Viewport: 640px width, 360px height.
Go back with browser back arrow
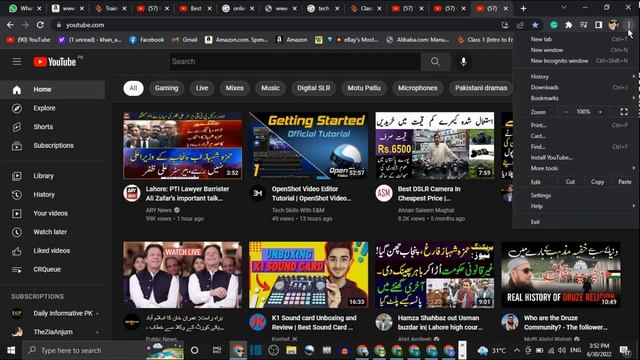10,25
